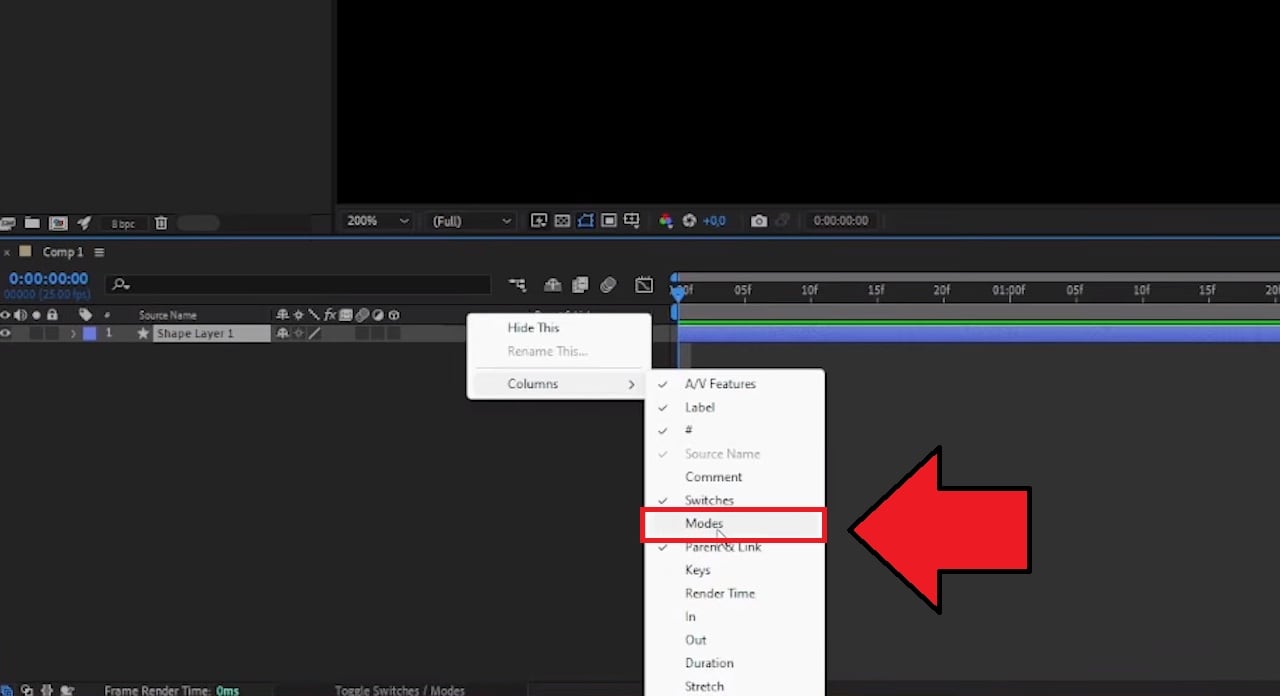Click the 10f mark on time ruler
The height and width of the screenshot is (696, 1280).
(x=809, y=290)
